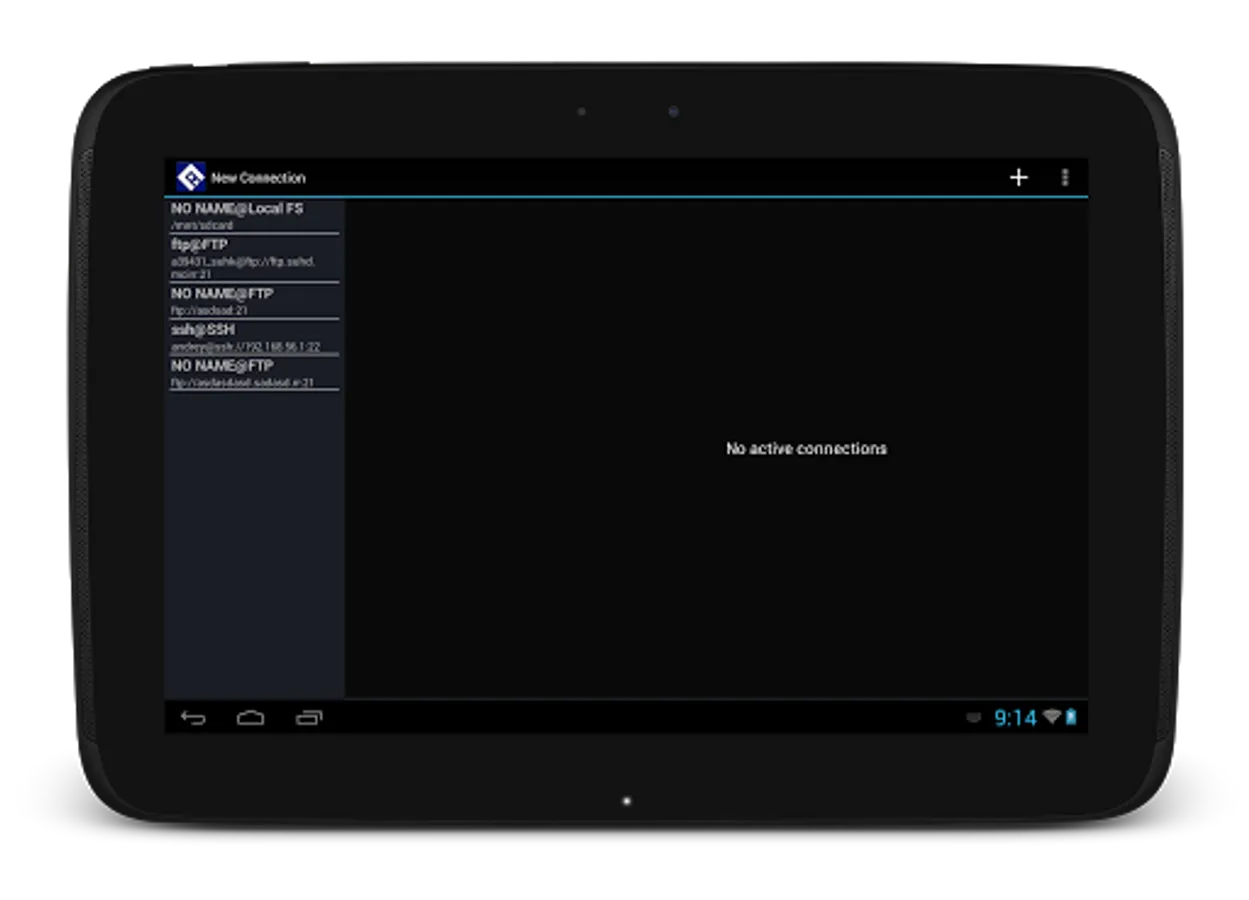Tap the No active connections message
1249x900 pixels.
(806, 449)
